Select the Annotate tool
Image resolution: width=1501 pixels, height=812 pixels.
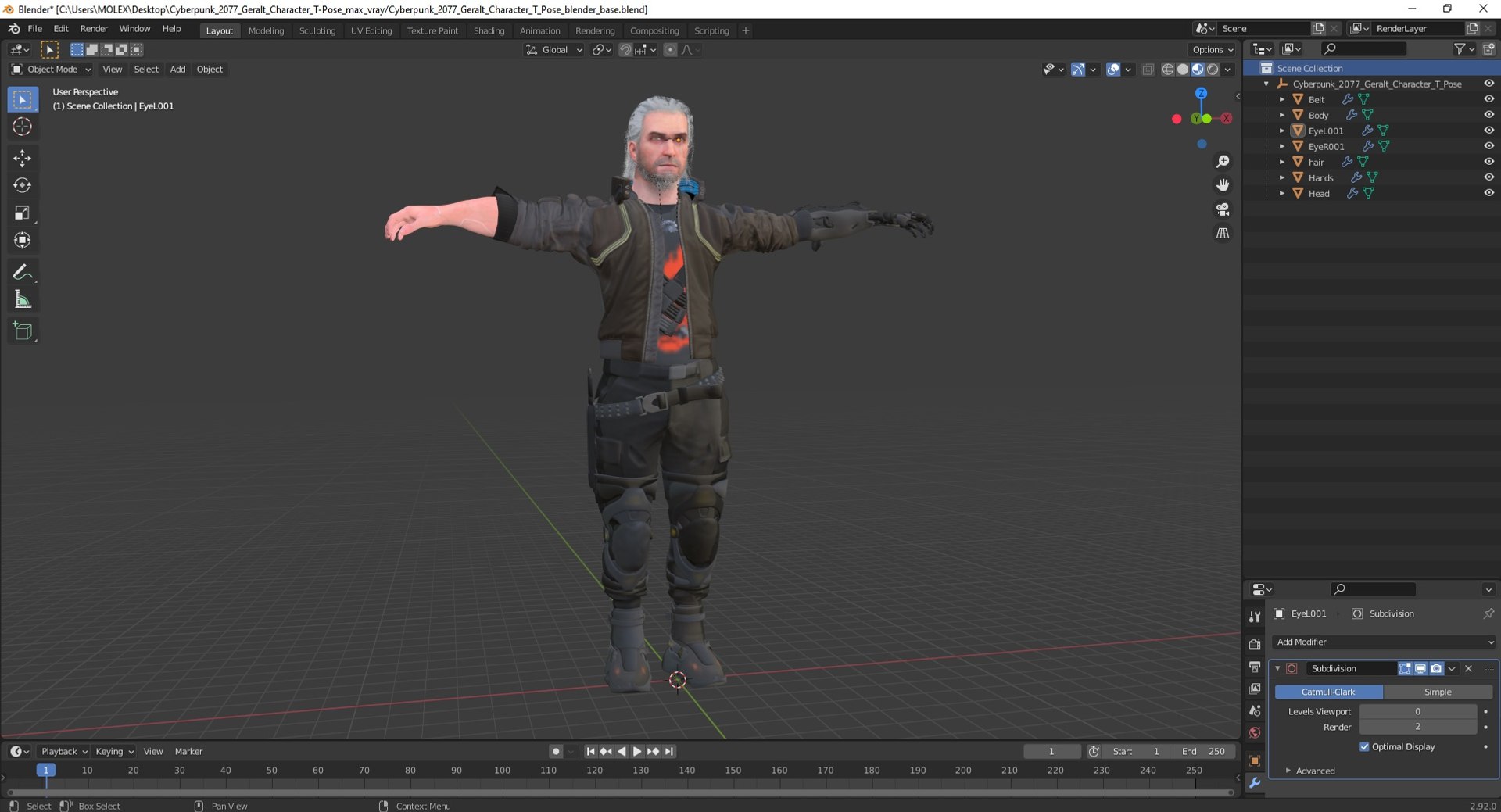[x=22, y=272]
